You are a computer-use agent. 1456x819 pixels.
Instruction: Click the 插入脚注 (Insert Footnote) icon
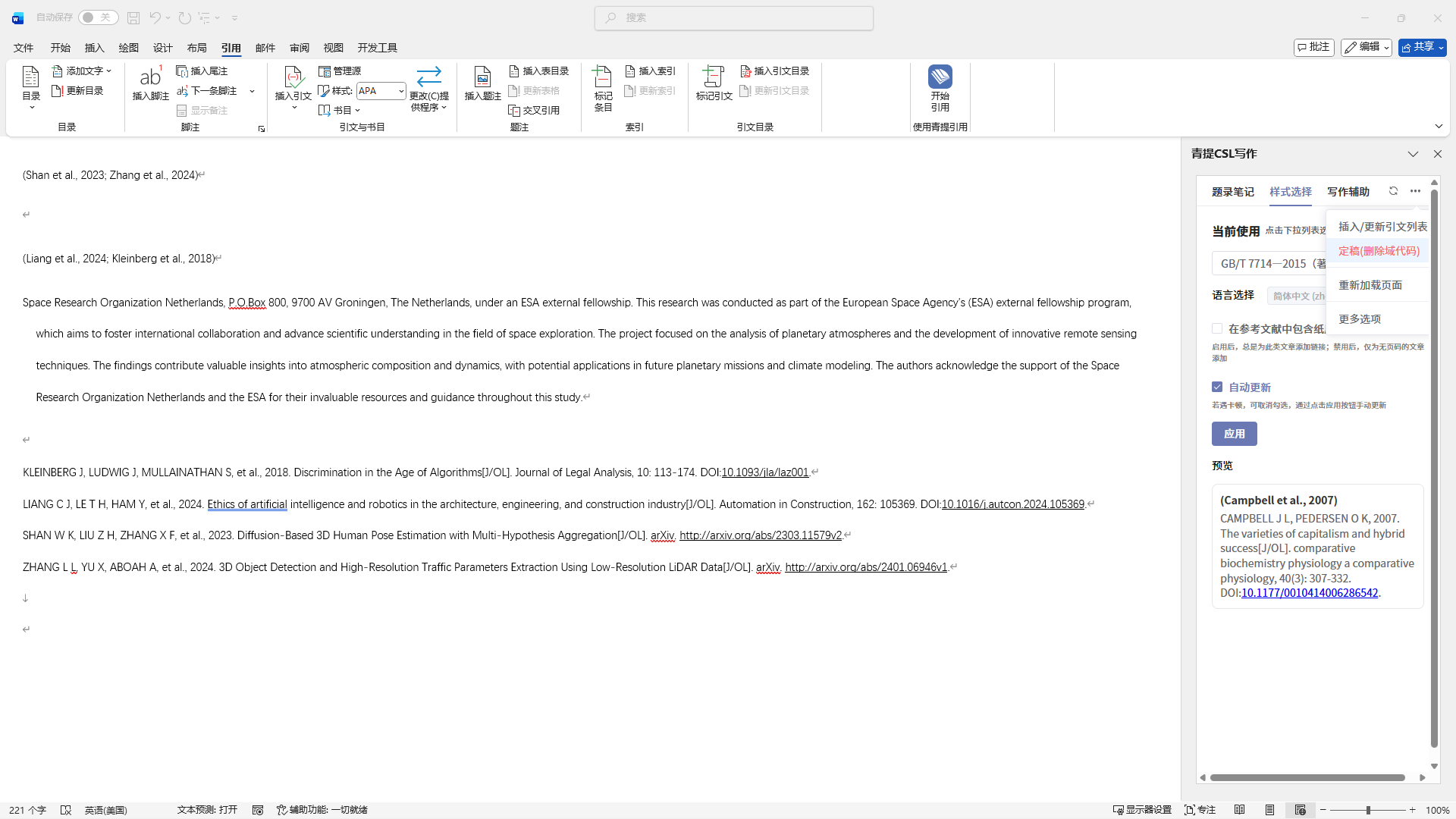click(x=150, y=77)
